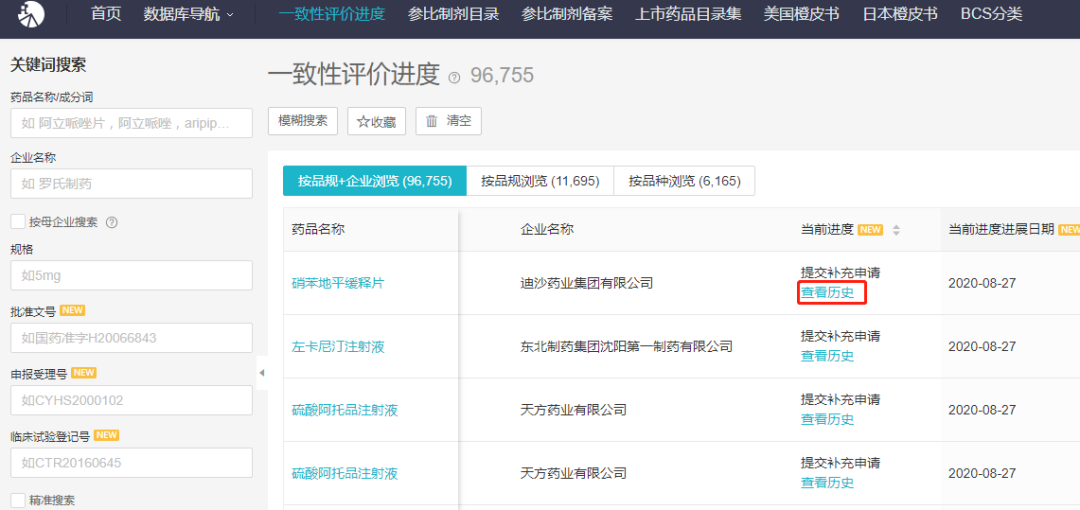View 查看历史 for 硝苯地平缓释片 row

pyautogui.click(x=827, y=292)
